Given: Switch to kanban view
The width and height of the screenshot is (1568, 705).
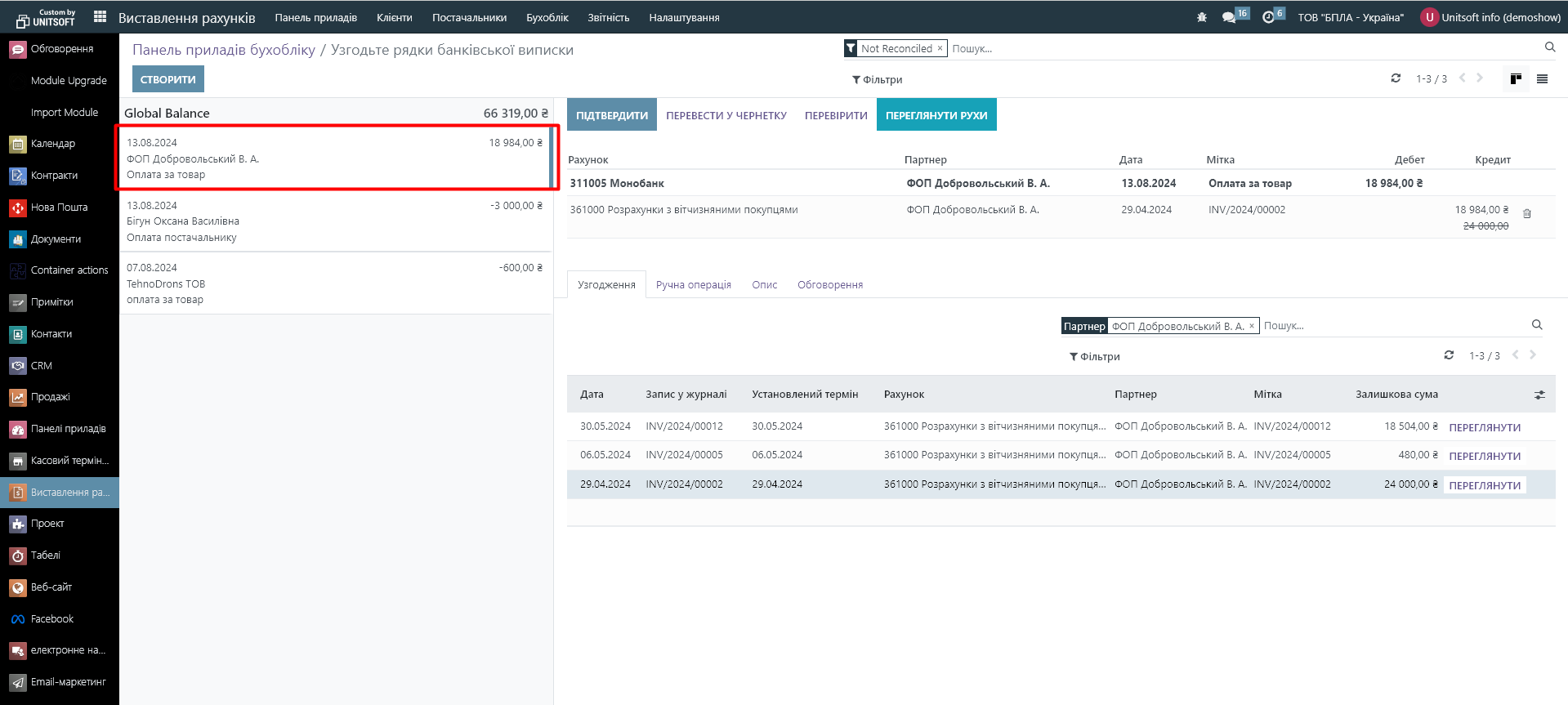Looking at the screenshot, I should coord(1516,78).
